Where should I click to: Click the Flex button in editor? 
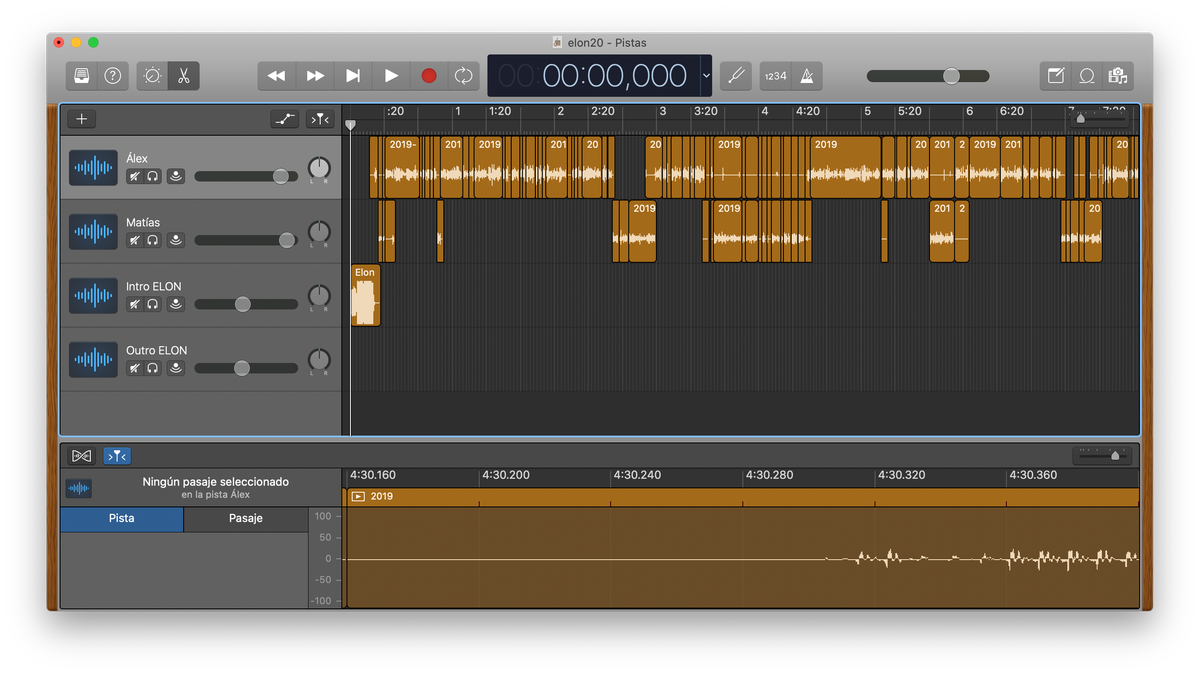click(82, 456)
